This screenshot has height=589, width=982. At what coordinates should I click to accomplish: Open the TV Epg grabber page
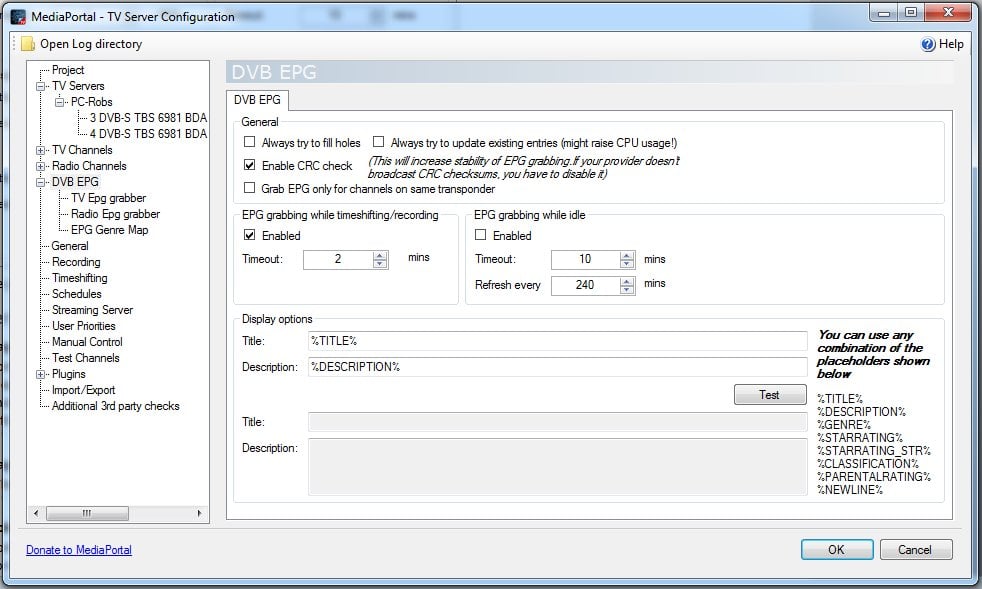click(x=108, y=198)
